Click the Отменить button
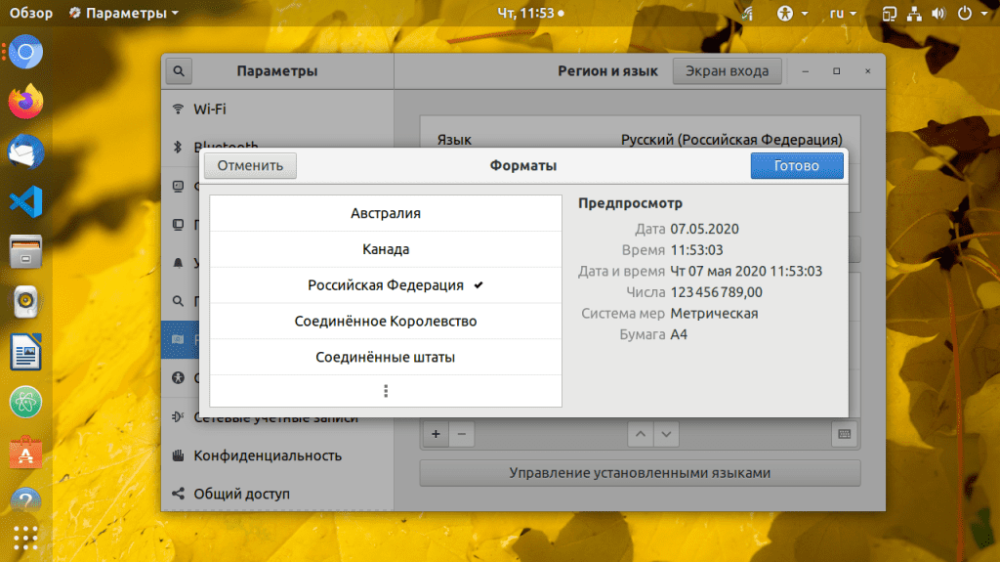This screenshot has width=1000, height=562. click(x=250, y=166)
